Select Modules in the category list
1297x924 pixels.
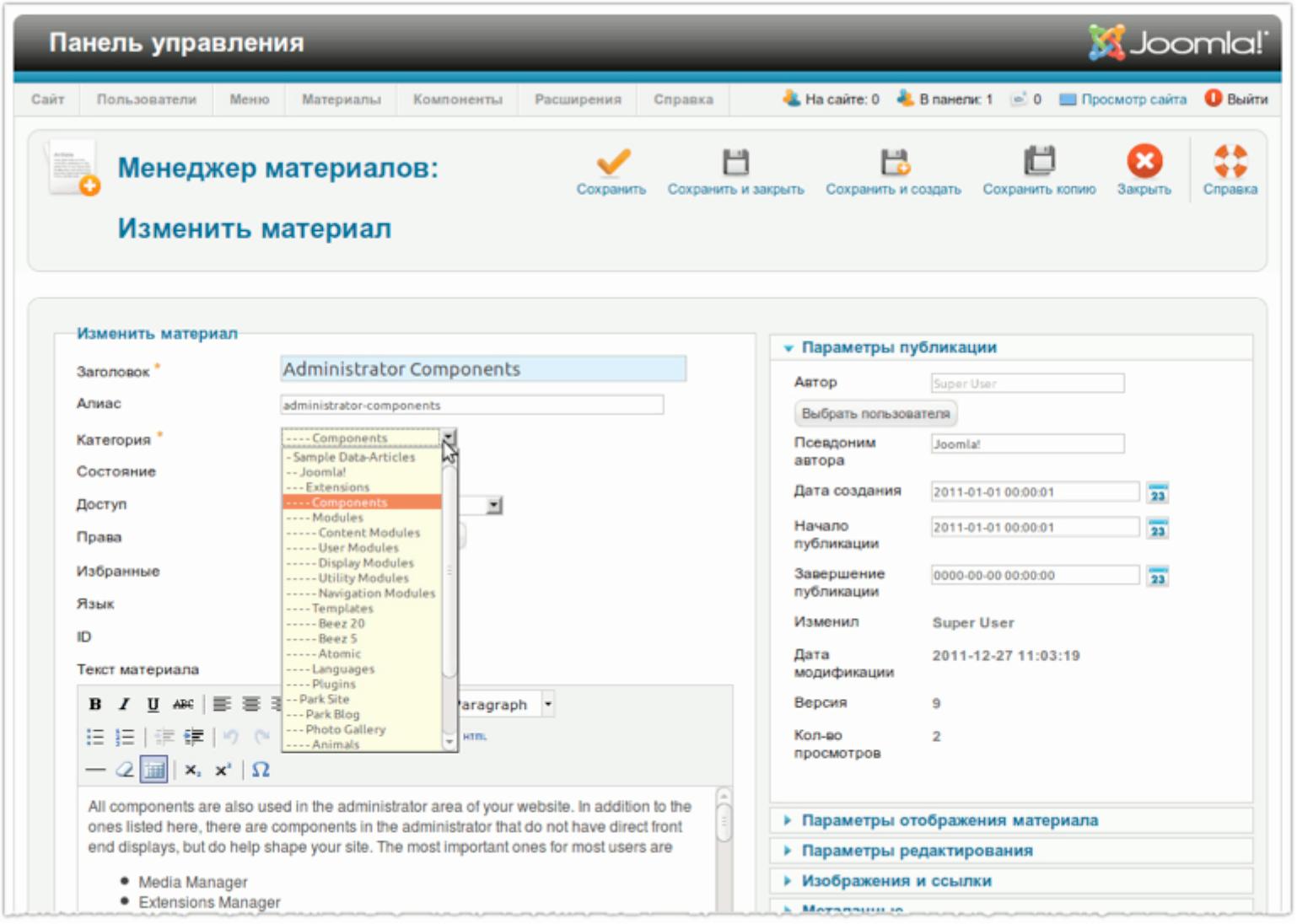pyautogui.click(x=337, y=518)
